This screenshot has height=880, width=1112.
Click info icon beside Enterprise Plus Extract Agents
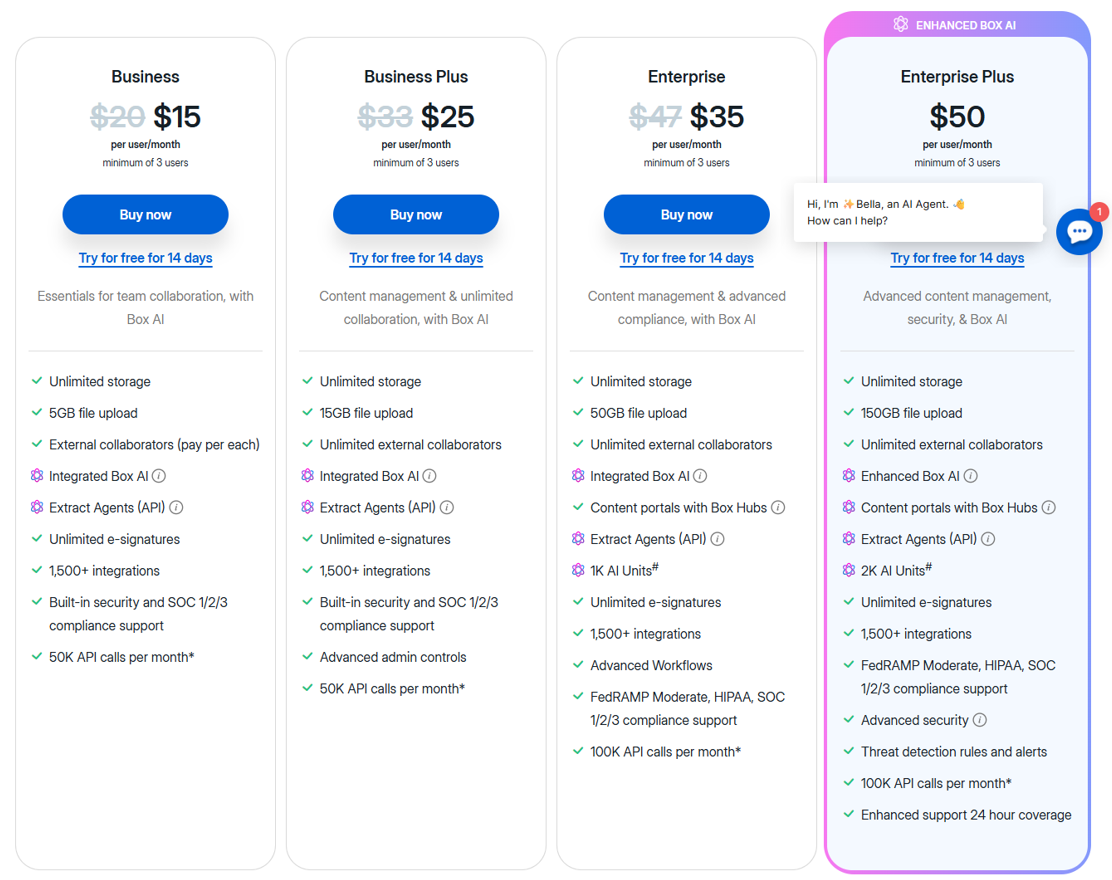tap(988, 539)
